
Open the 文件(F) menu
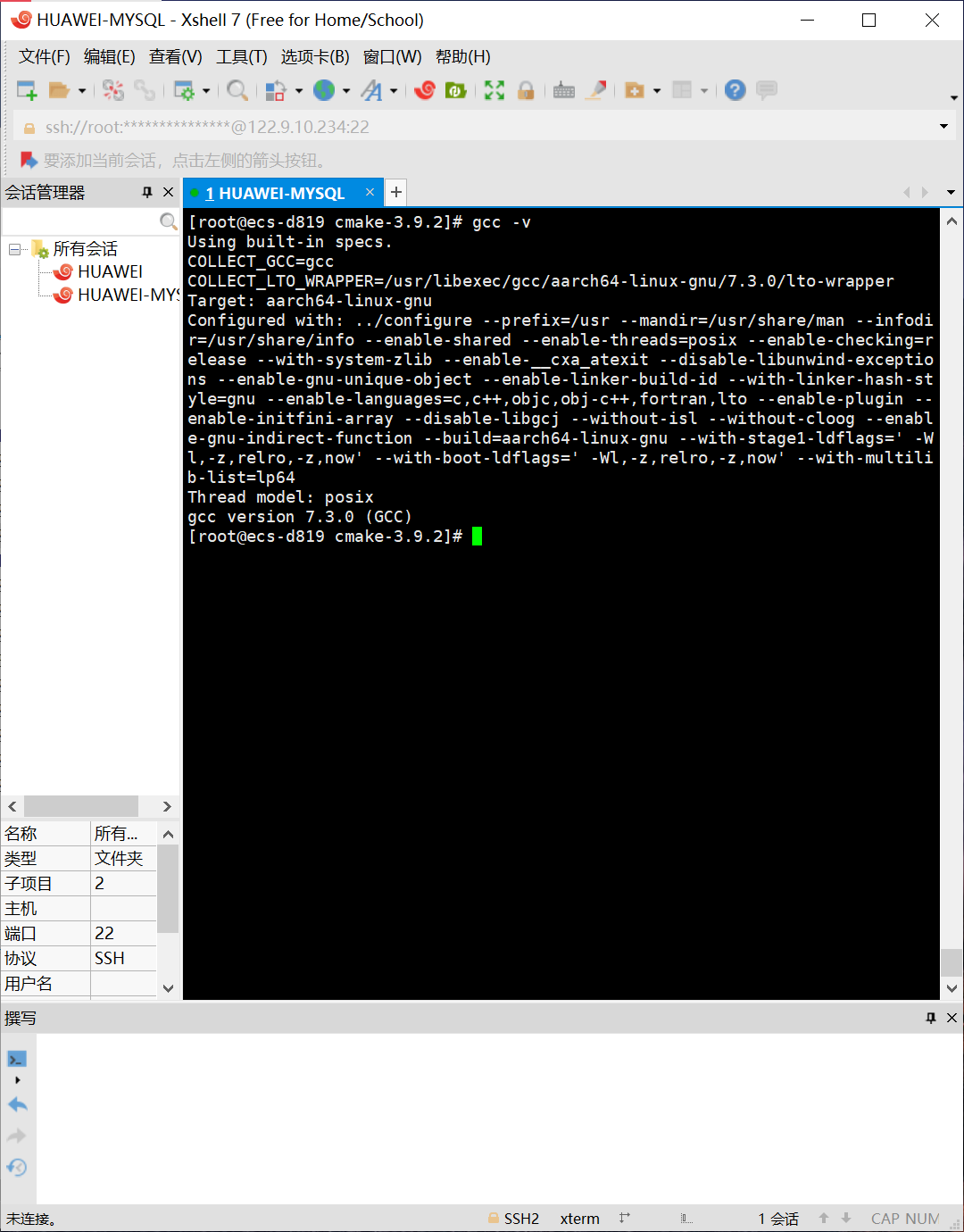tap(45, 57)
